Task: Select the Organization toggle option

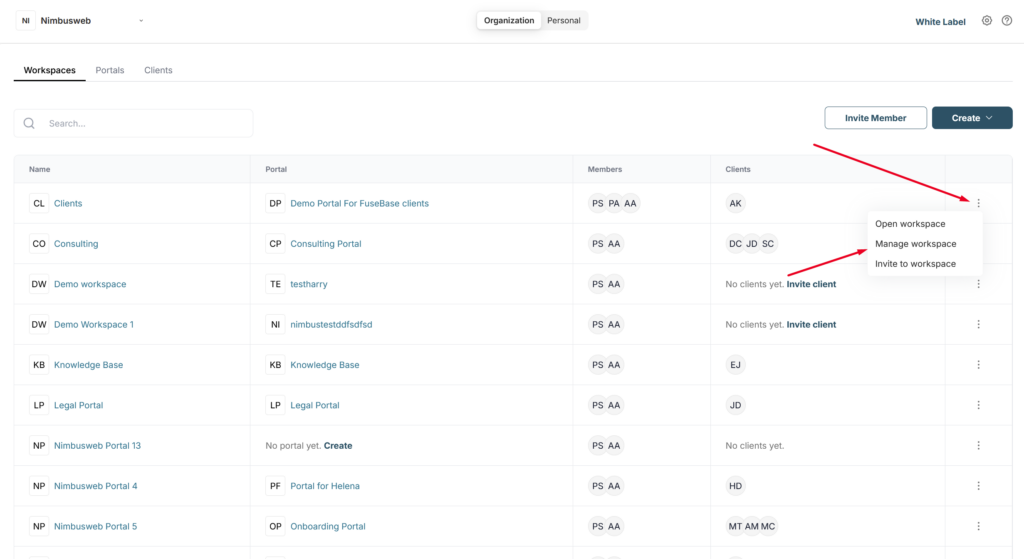Action: tap(509, 20)
